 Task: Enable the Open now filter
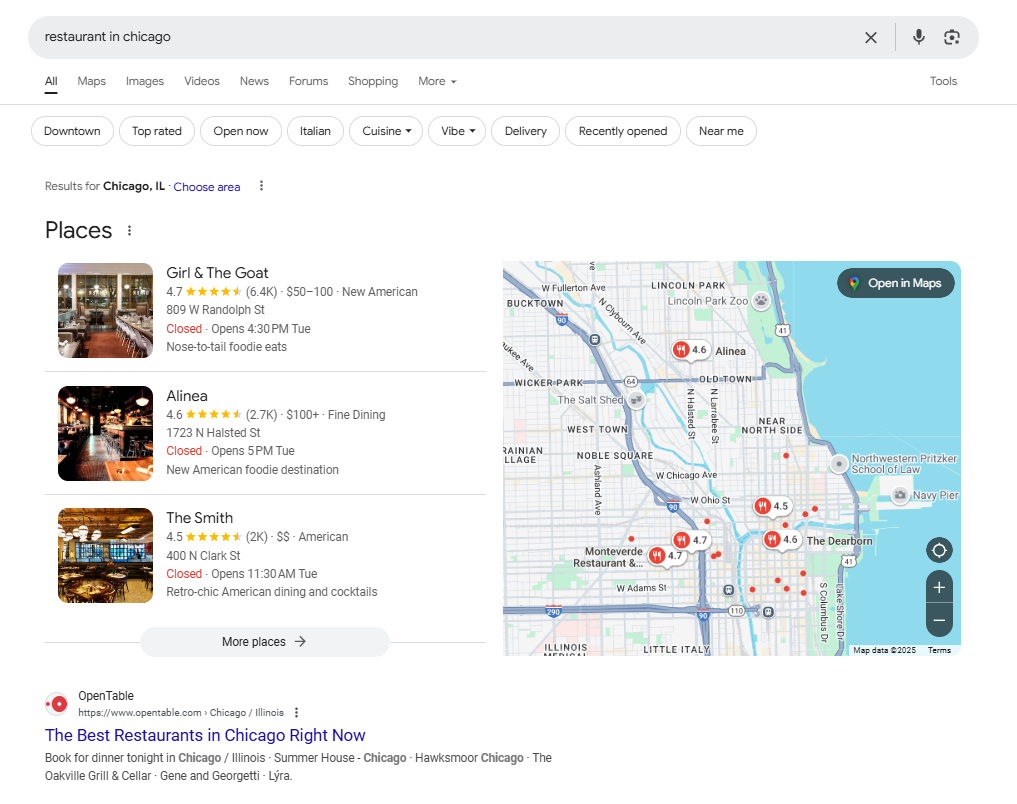240,131
